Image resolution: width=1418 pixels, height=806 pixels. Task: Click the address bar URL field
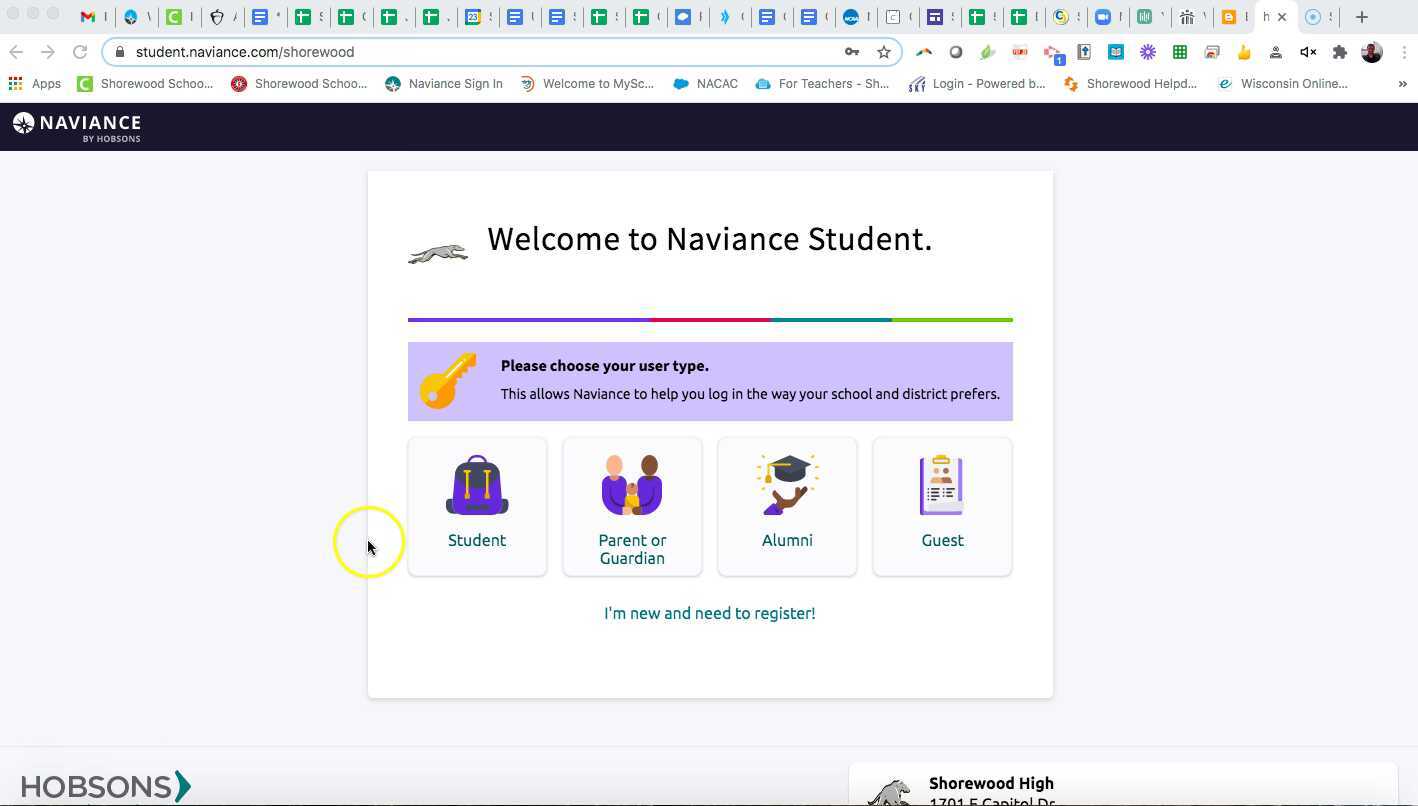pos(247,51)
